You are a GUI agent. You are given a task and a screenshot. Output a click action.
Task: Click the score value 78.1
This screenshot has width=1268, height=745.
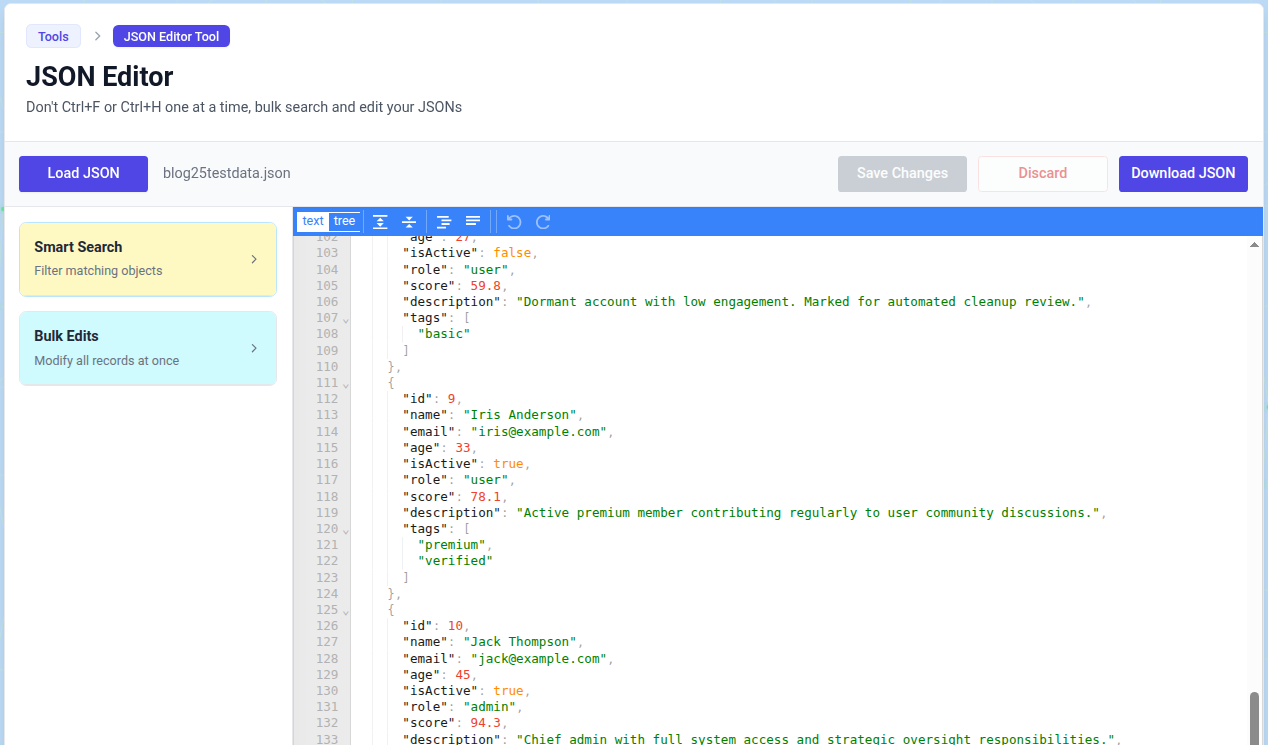click(x=486, y=496)
